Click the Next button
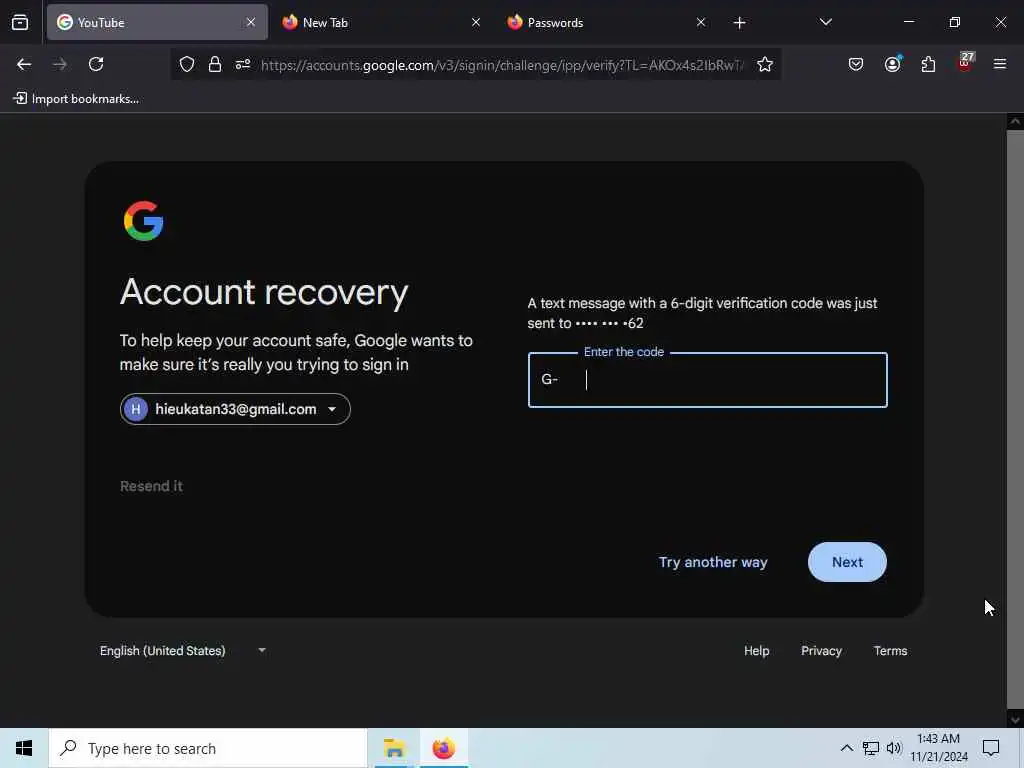 (847, 562)
